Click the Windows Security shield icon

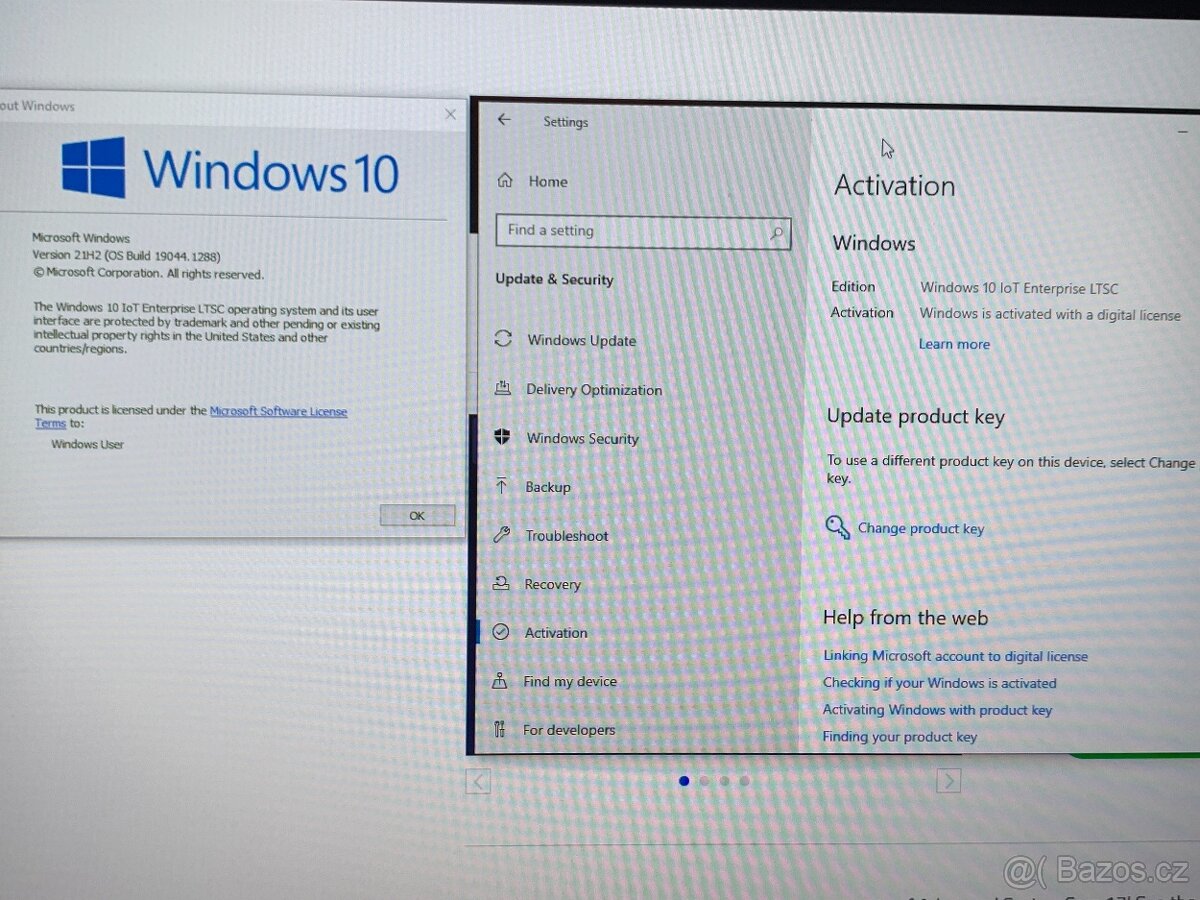[x=502, y=437]
